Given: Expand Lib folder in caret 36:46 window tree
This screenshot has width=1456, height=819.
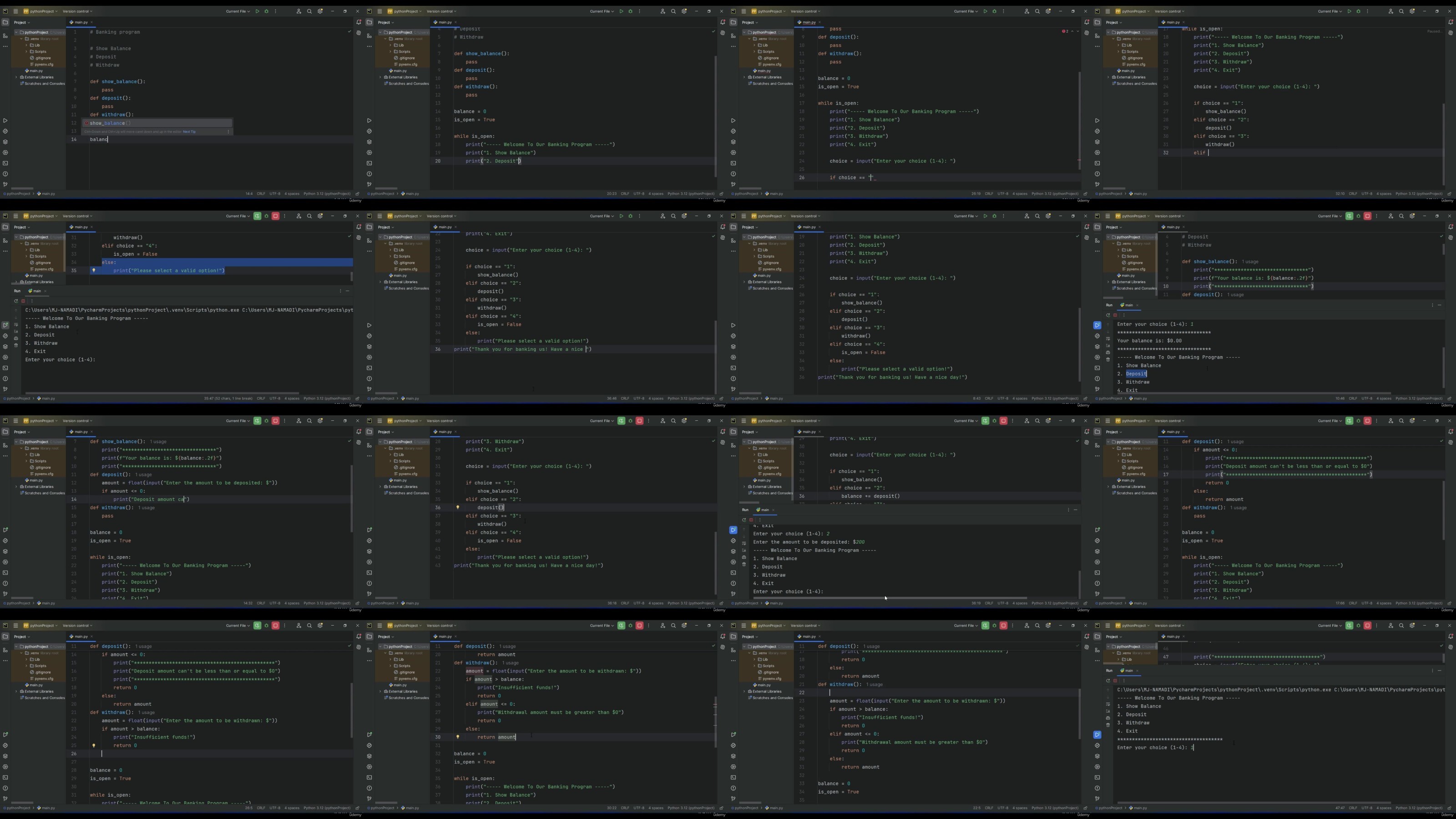Looking at the screenshot, I should tap(390, 250).
